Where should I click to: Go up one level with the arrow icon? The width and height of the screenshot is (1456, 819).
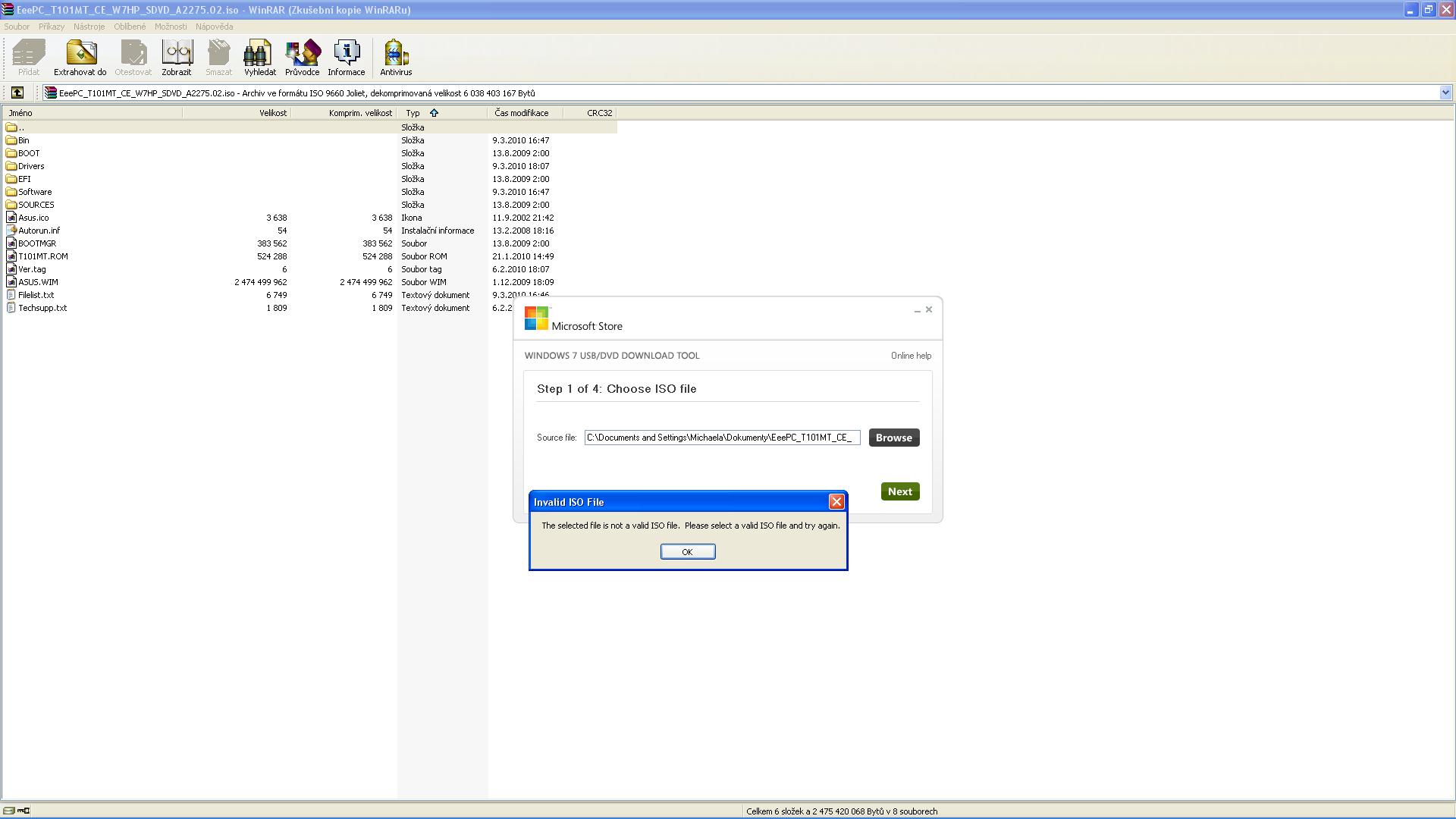[17, 93]
